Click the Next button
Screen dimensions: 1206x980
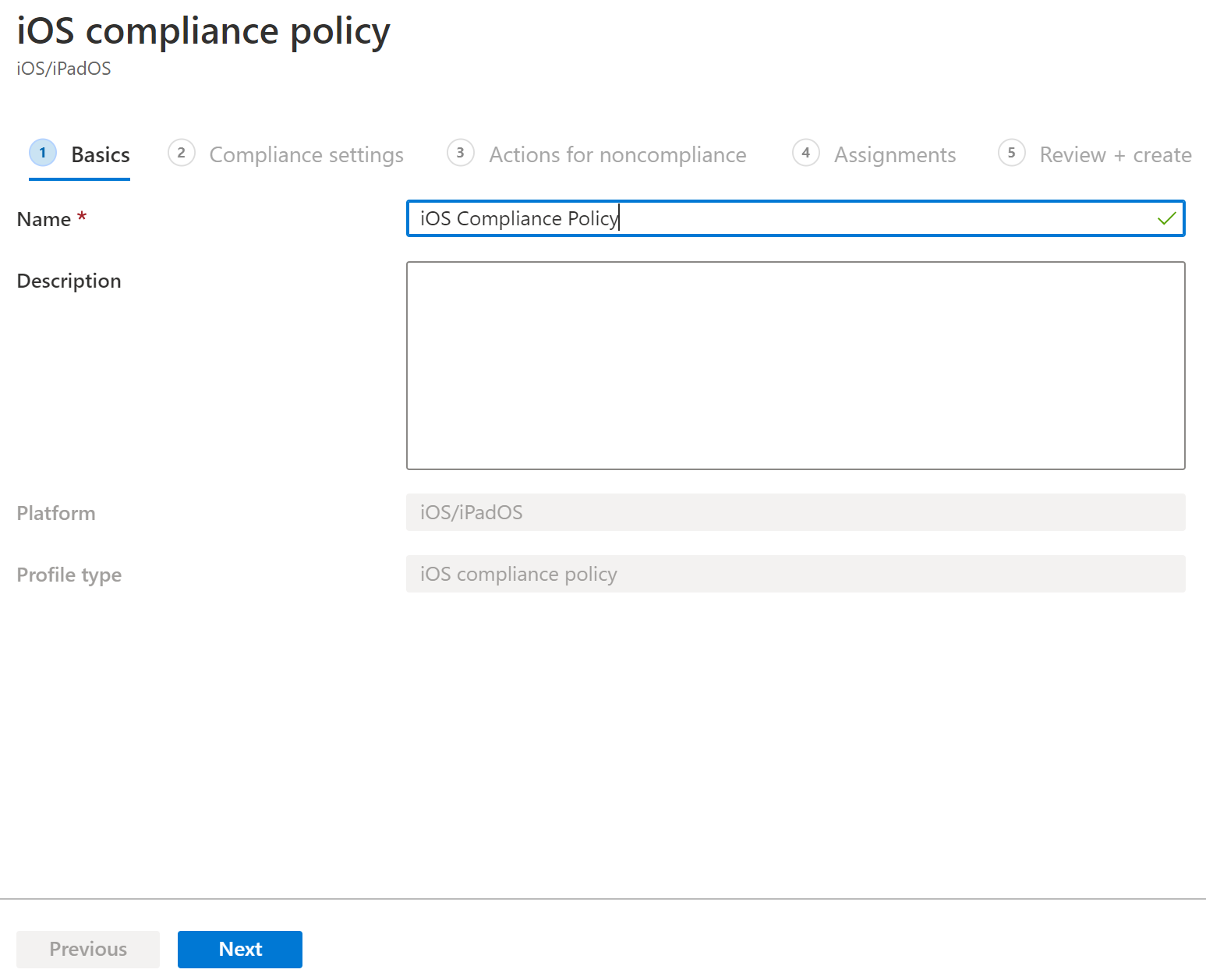click(x=239, y=949)
